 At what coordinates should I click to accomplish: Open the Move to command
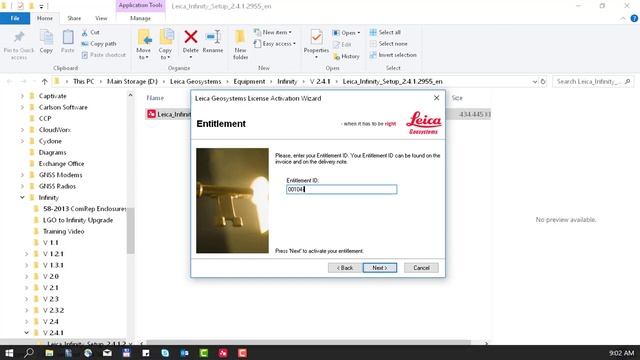pyautogui.click(x=144, y=45)
